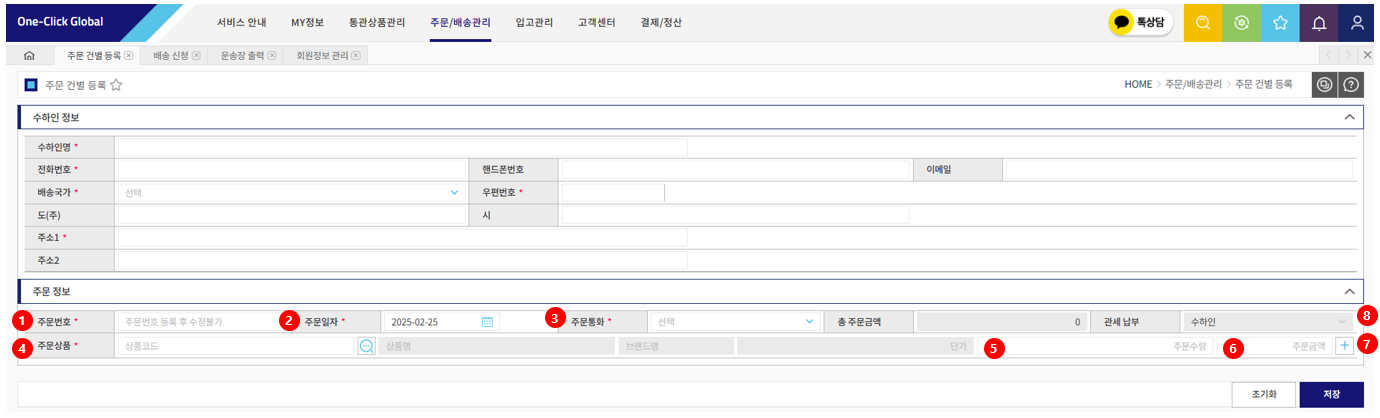This screenshot has height=418, width=1380.
Task: Open the 서비스 안내 menu
Action: tap(241, 22)
